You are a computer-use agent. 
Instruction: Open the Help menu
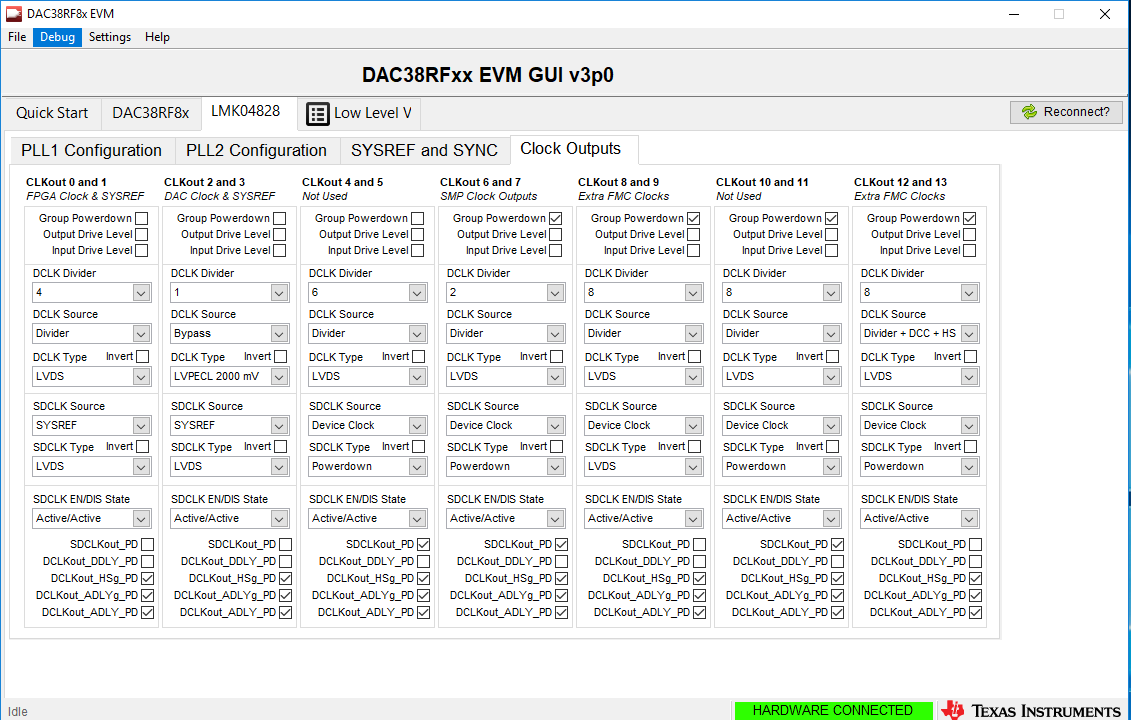click(x=157, y=37)
